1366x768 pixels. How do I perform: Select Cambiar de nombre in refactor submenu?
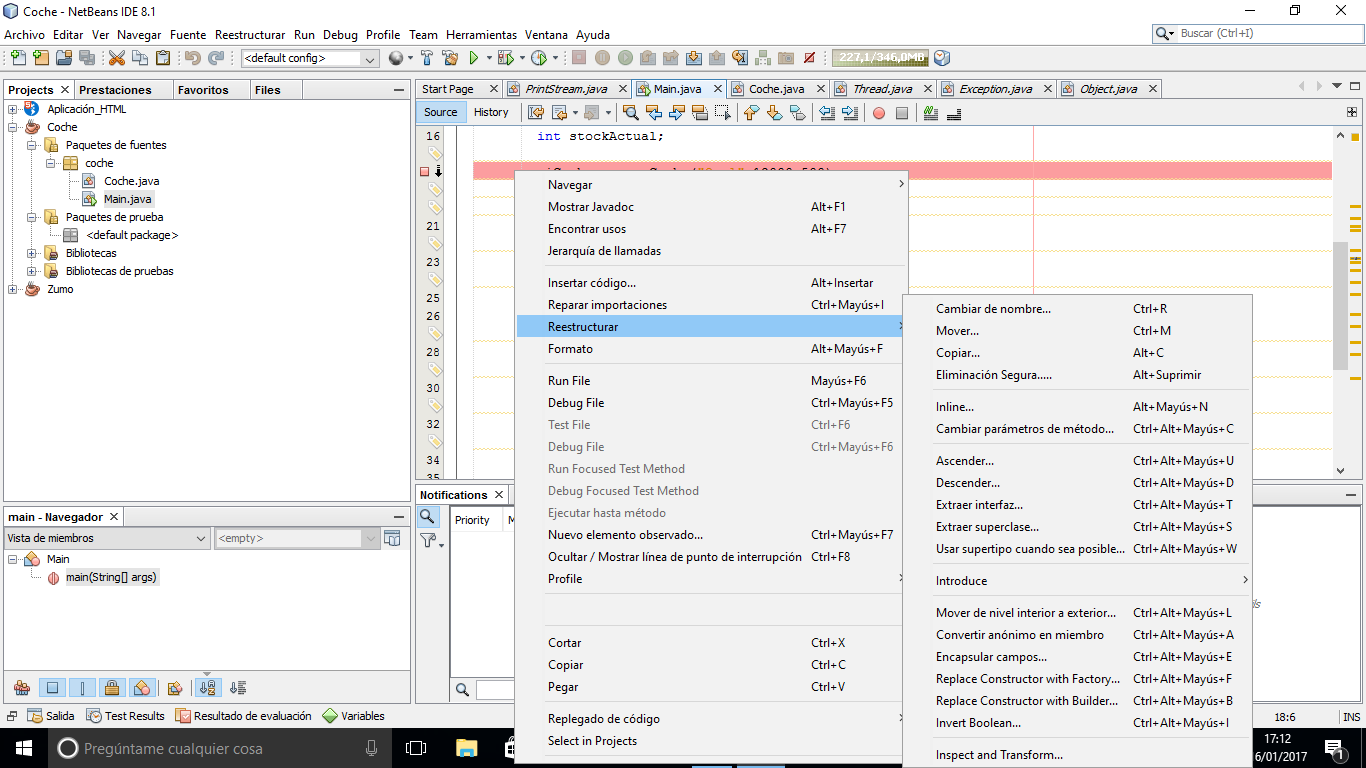pos(993,309)
